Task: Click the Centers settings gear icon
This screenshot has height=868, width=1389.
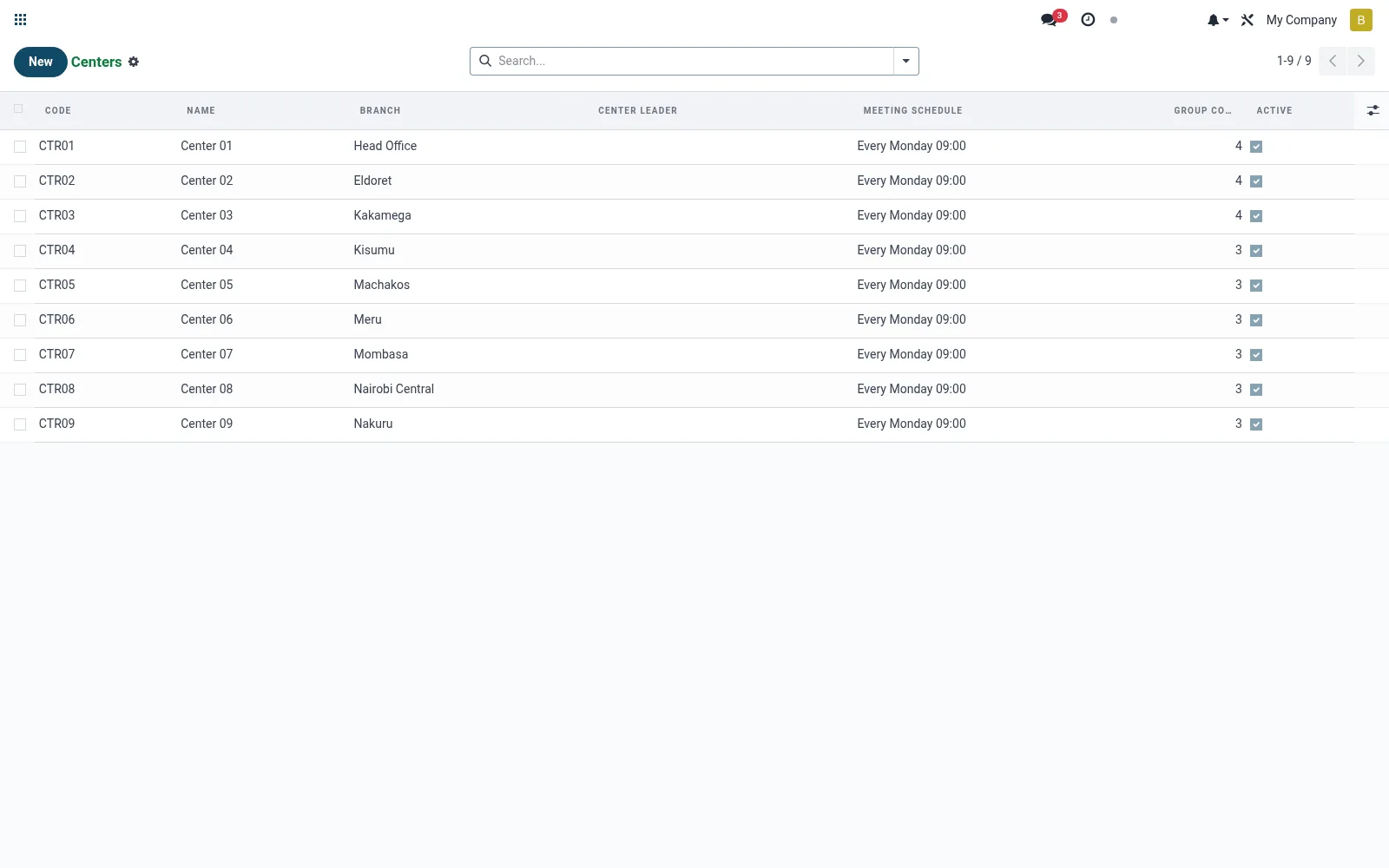Action: tap(134, 62)
